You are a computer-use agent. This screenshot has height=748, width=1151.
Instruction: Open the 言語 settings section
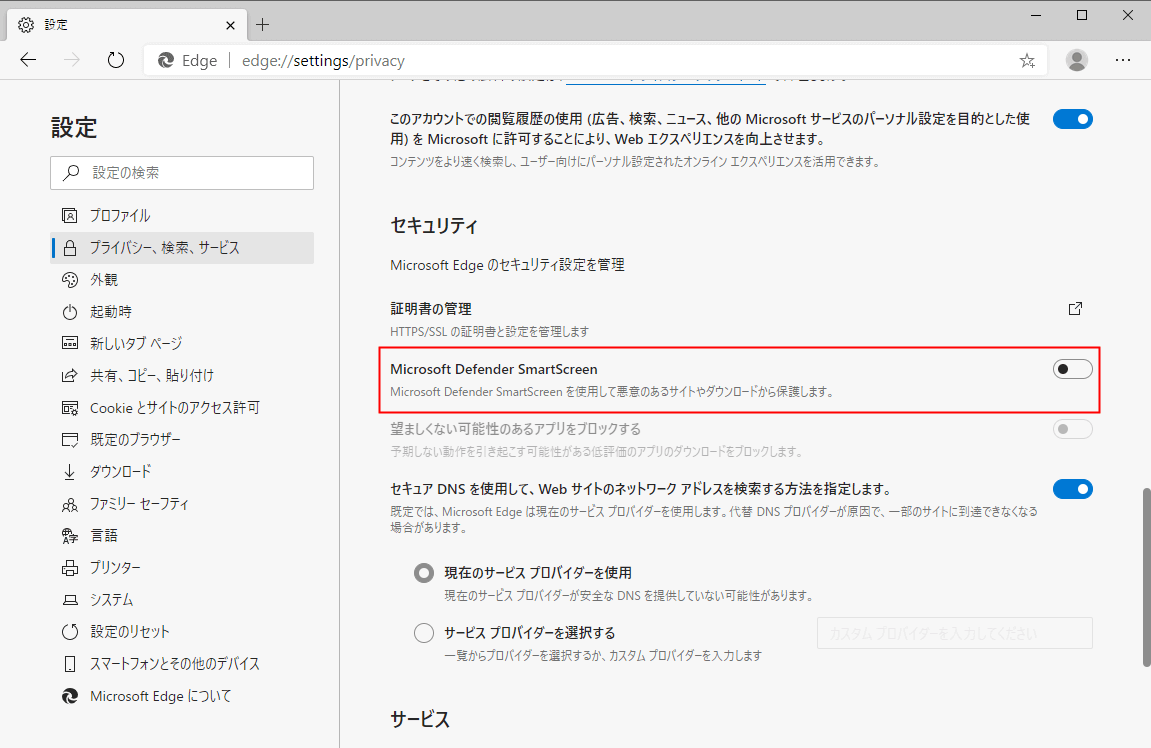(x=182, y=536)
